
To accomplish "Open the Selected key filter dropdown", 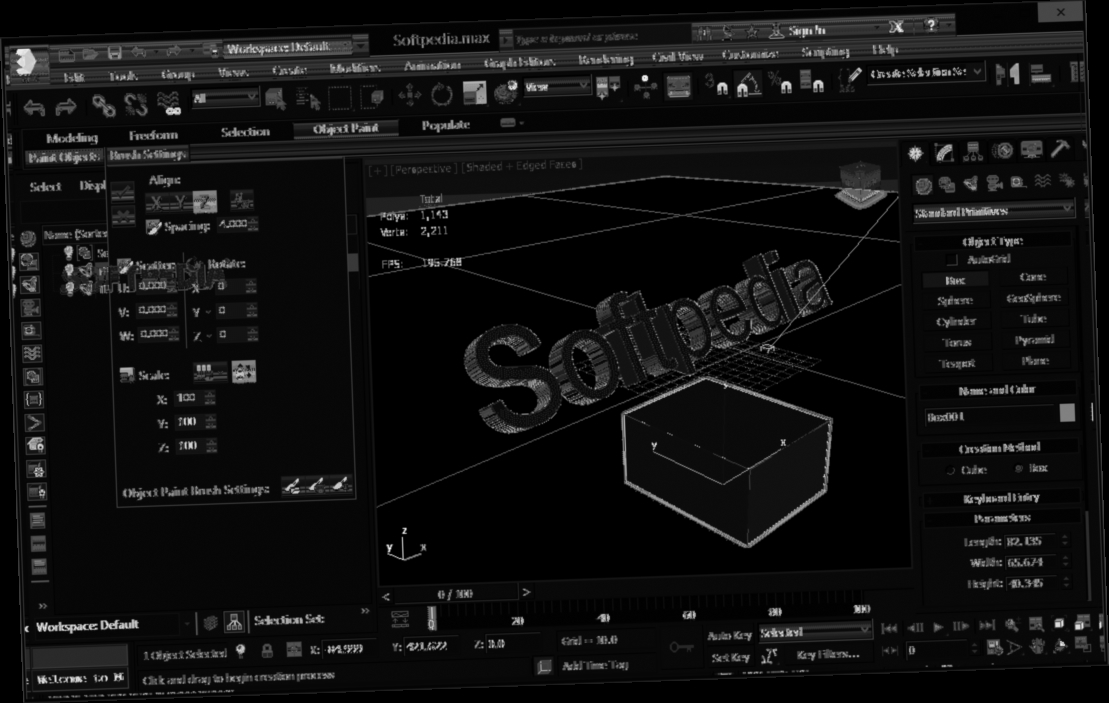I will (x=815, y=632).
